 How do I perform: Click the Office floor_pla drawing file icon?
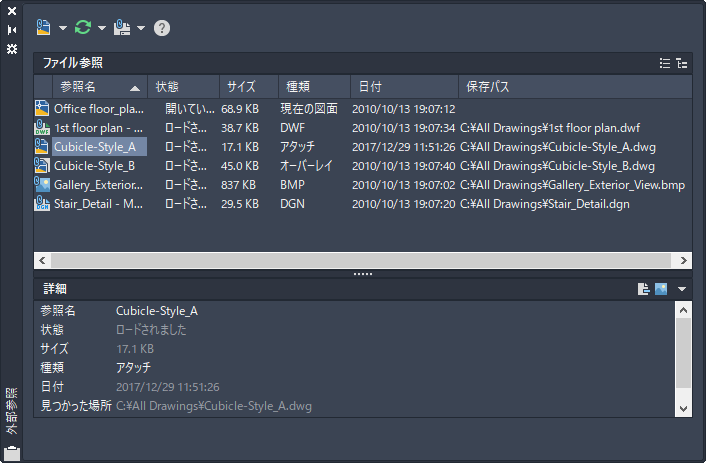click(42, 109)
